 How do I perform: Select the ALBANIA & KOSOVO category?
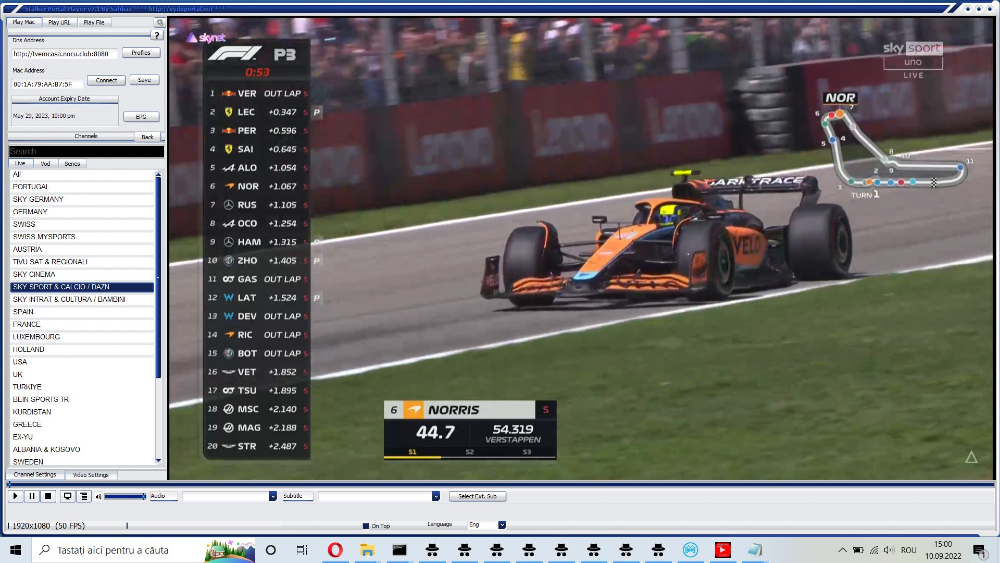click(82, 450)
